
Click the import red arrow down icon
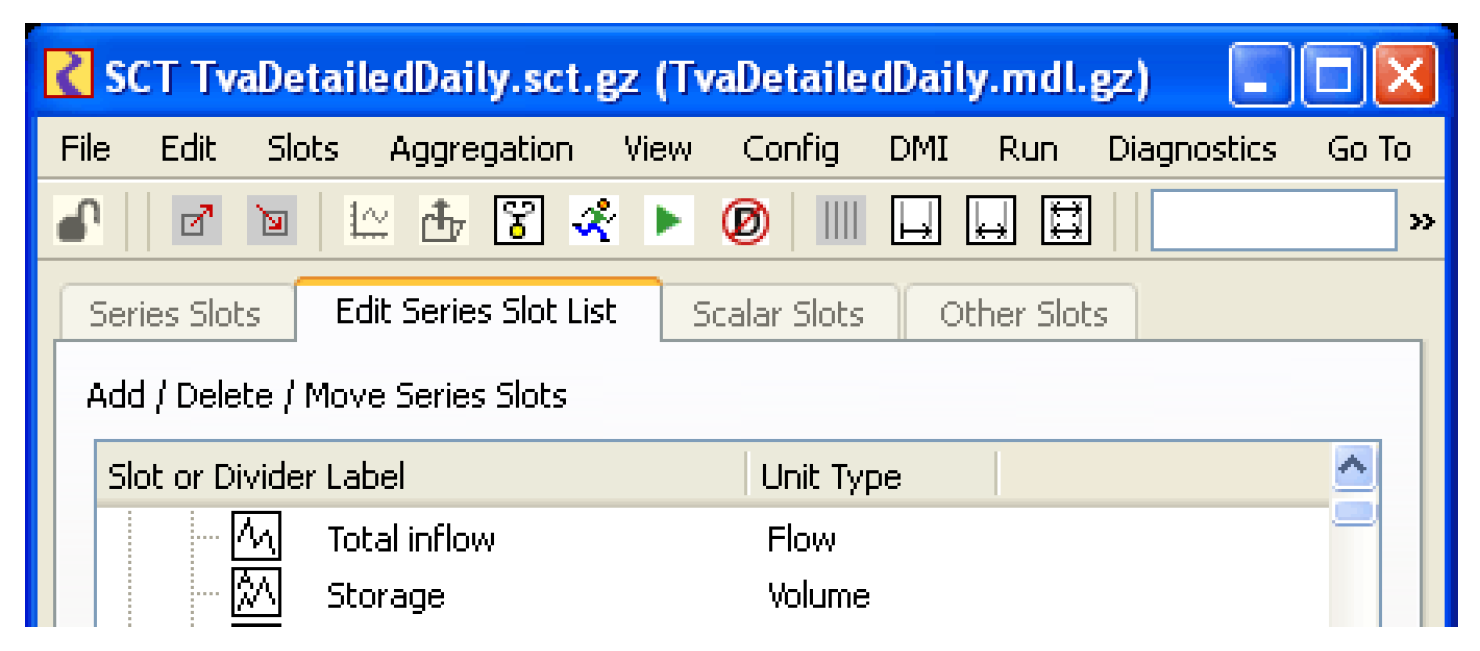(x=271, y=220)
